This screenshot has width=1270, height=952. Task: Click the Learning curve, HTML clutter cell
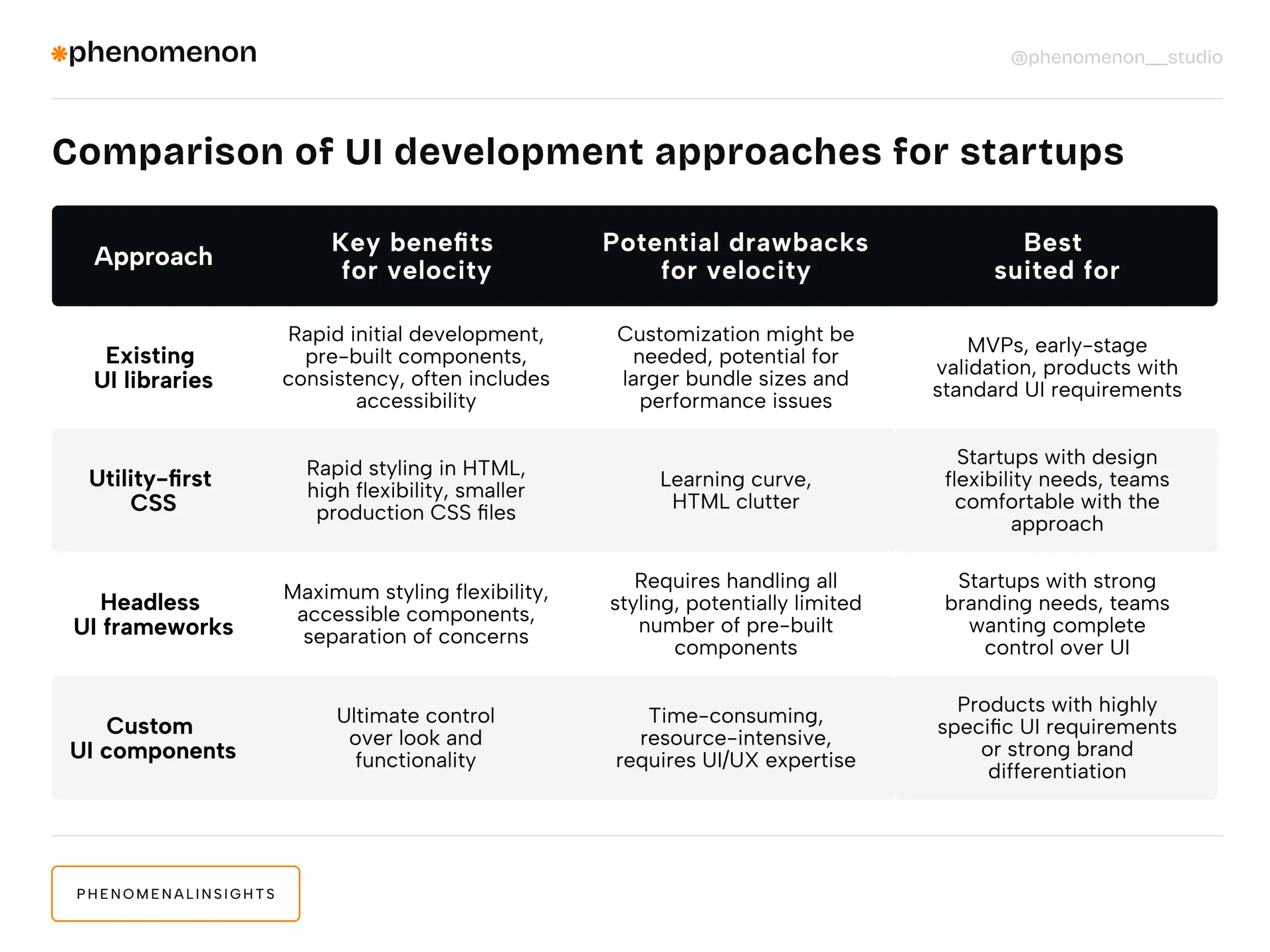[x=735, y=490]
